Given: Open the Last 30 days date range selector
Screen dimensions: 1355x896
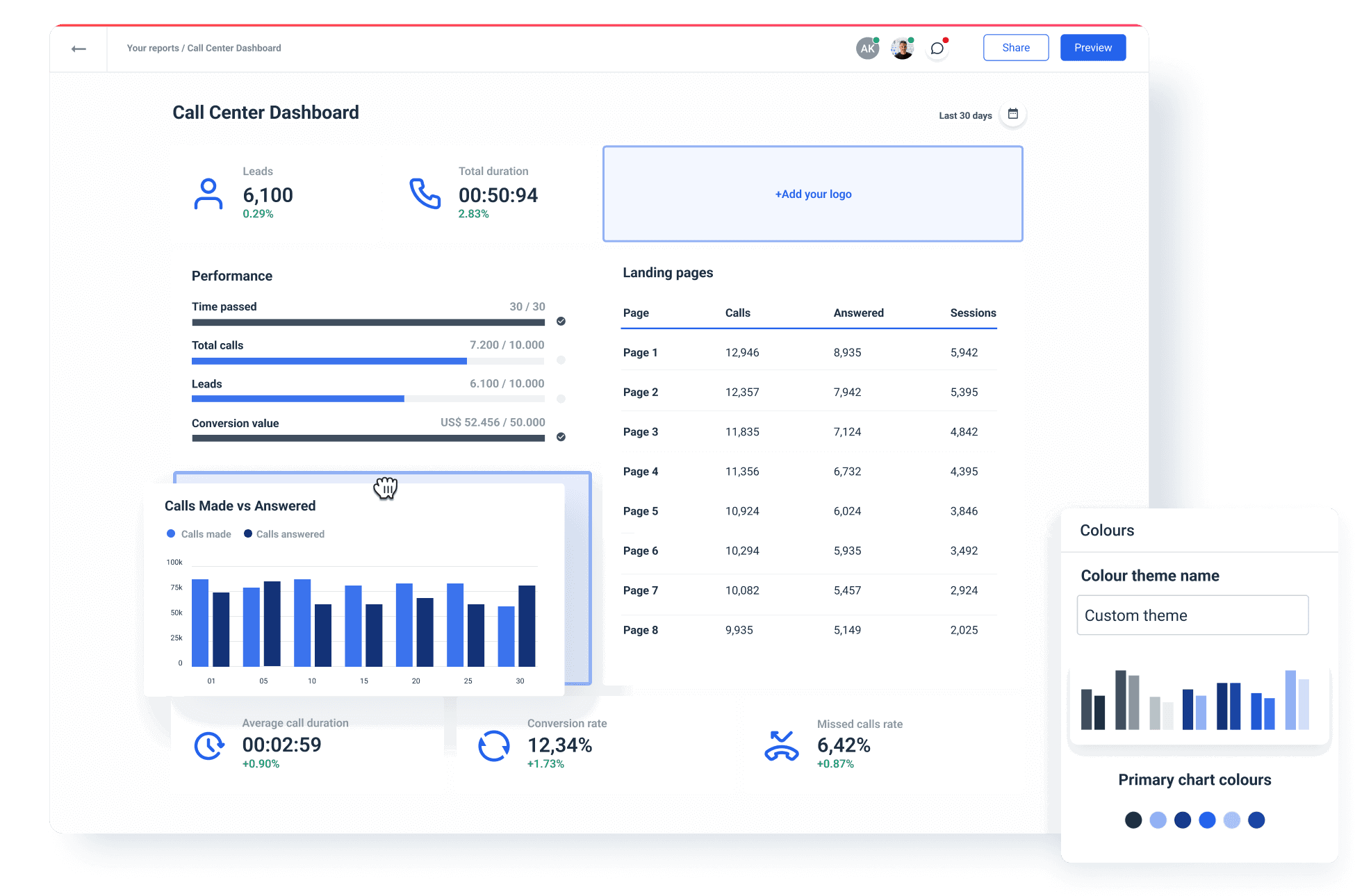Looking at the screenshot, I should click(965, 115).
